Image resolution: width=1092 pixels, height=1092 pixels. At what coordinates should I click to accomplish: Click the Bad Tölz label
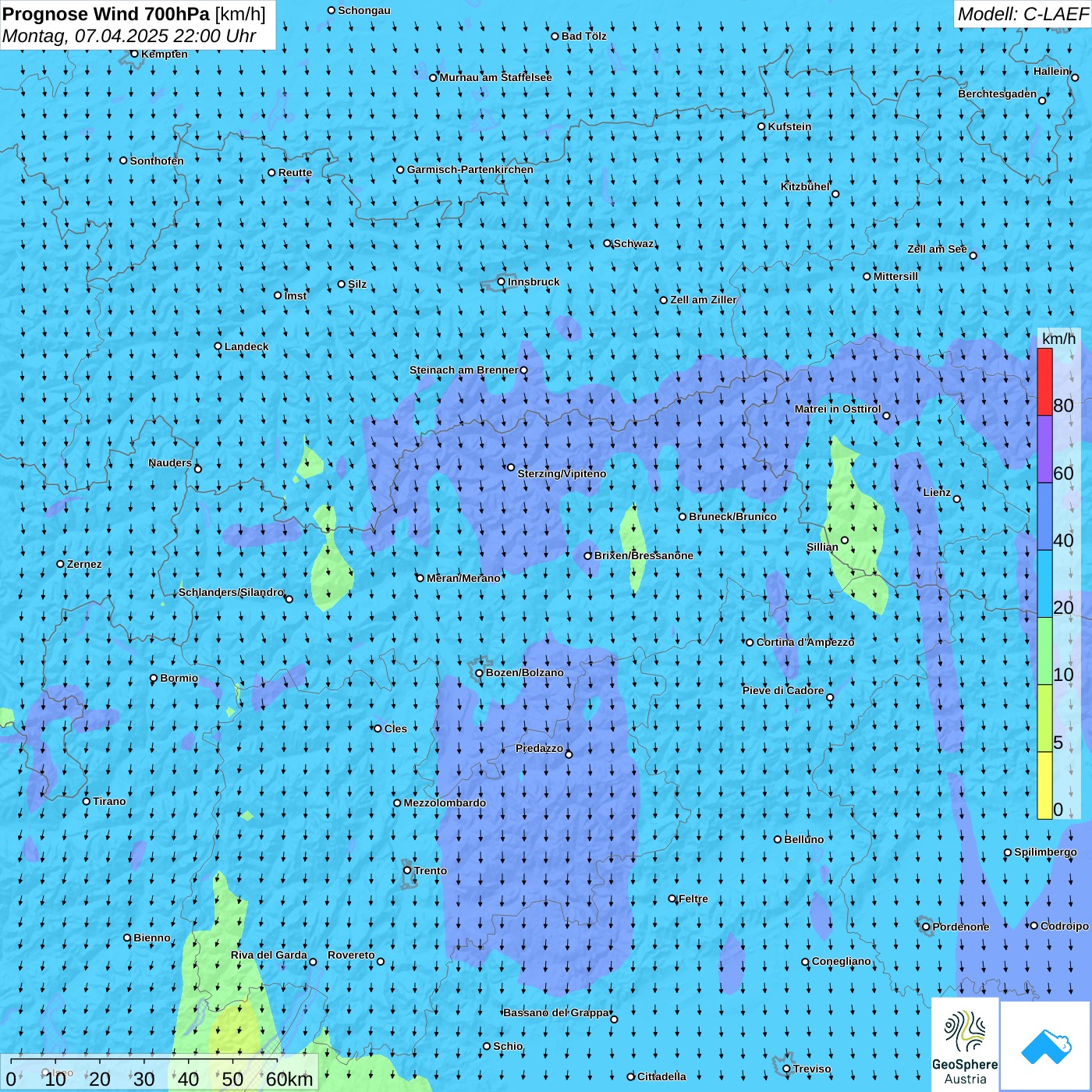point(583,36)
